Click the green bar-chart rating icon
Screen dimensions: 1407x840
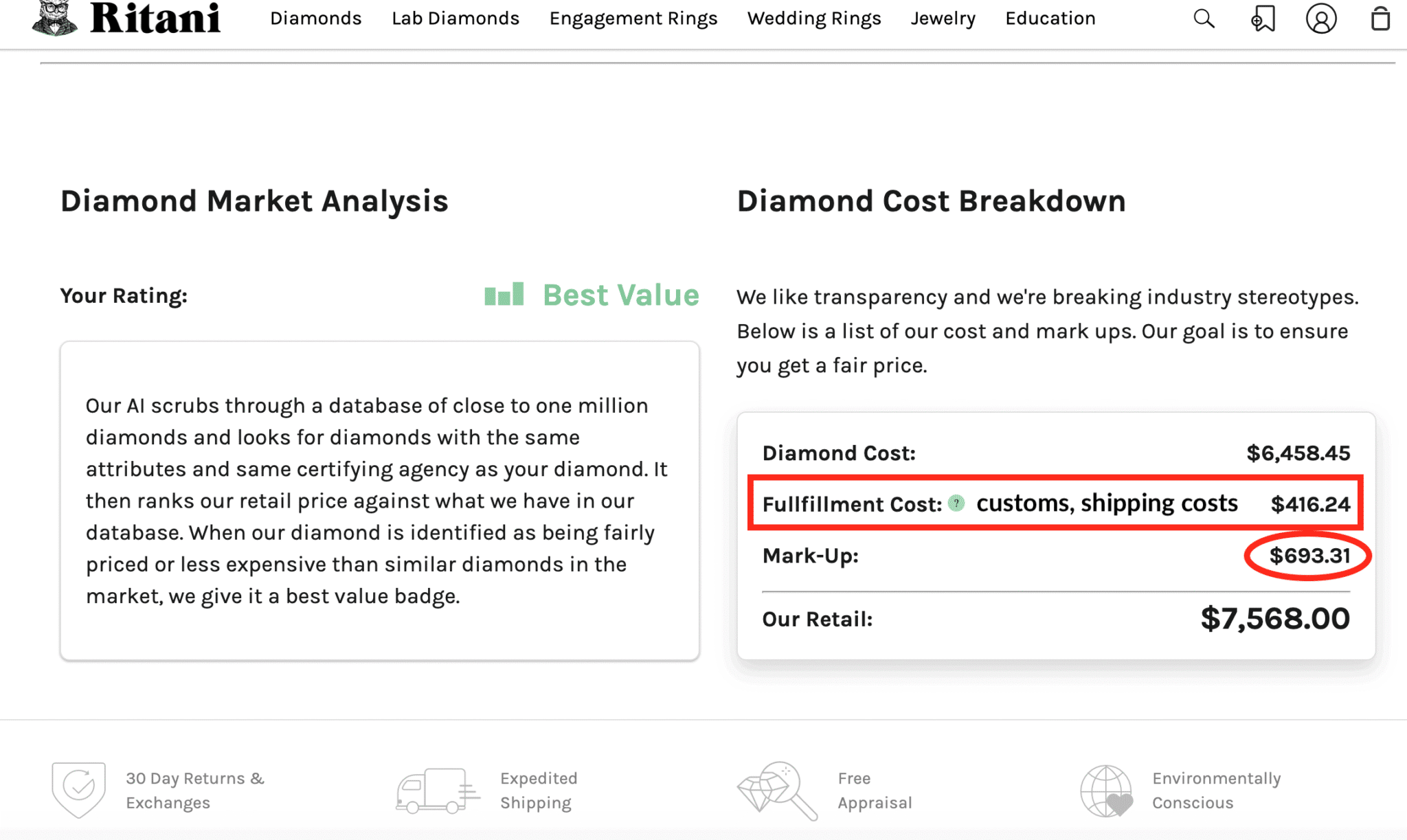tap(504, 295)
